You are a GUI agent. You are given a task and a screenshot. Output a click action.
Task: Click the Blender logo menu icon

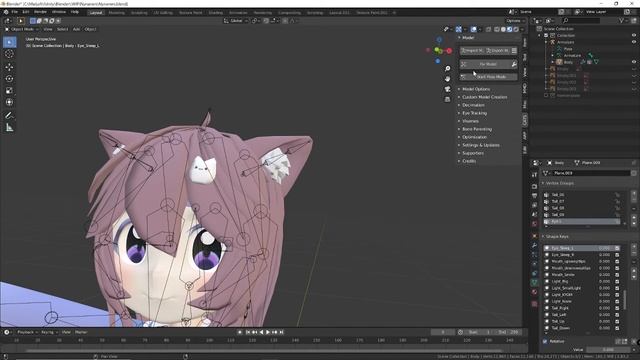(6, 12)
